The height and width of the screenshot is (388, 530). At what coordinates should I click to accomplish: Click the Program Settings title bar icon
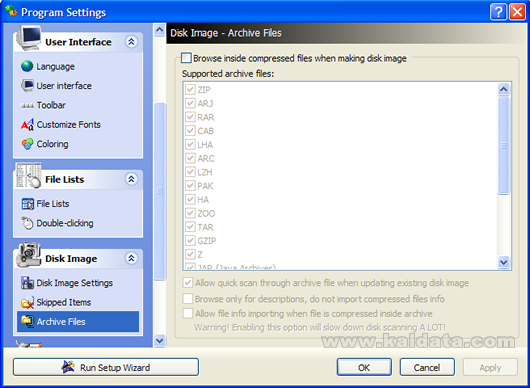tap(11, 12)
